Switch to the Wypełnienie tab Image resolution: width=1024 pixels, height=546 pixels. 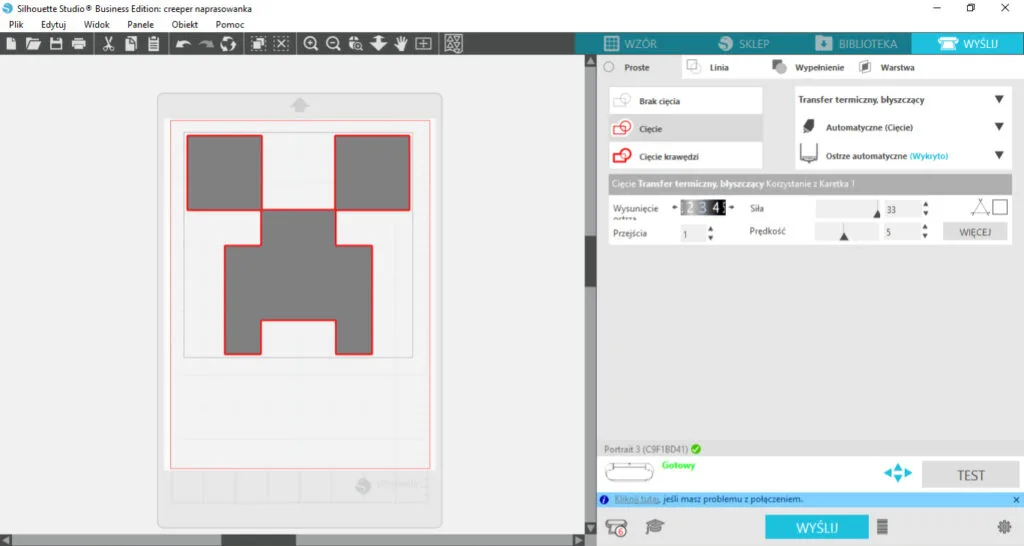808,67
